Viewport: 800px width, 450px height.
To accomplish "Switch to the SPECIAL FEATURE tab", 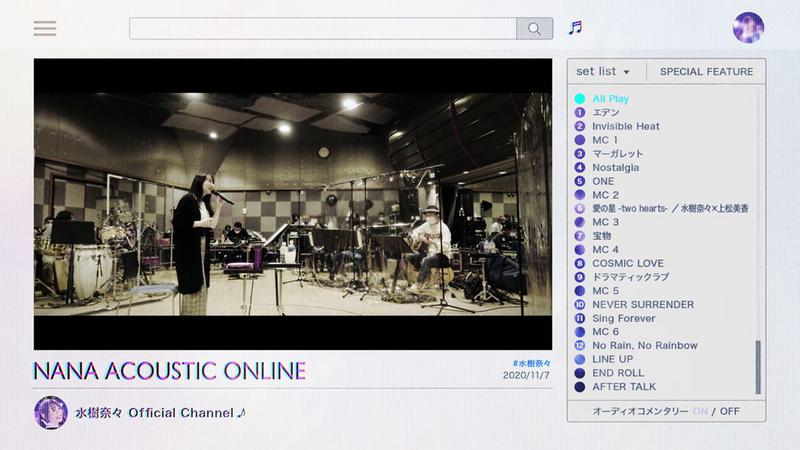I will (x=706, y=72).
